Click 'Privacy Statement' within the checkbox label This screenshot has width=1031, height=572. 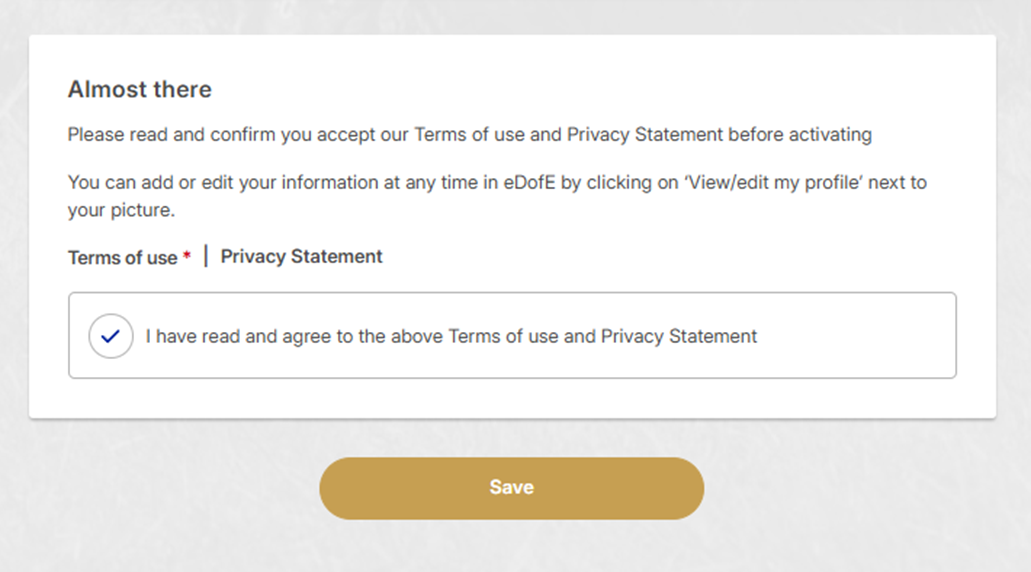(x=679, y=337)
